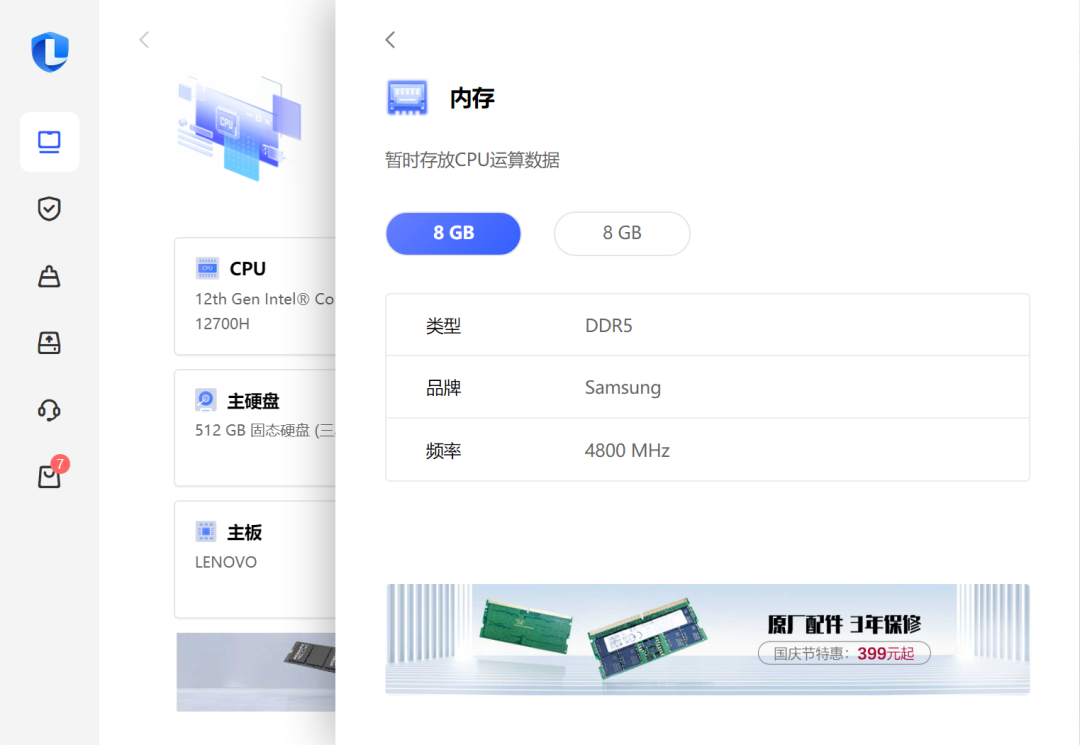
Task: Open the security shield checkmark sidebar icon
Action: [x=49, y=209]
